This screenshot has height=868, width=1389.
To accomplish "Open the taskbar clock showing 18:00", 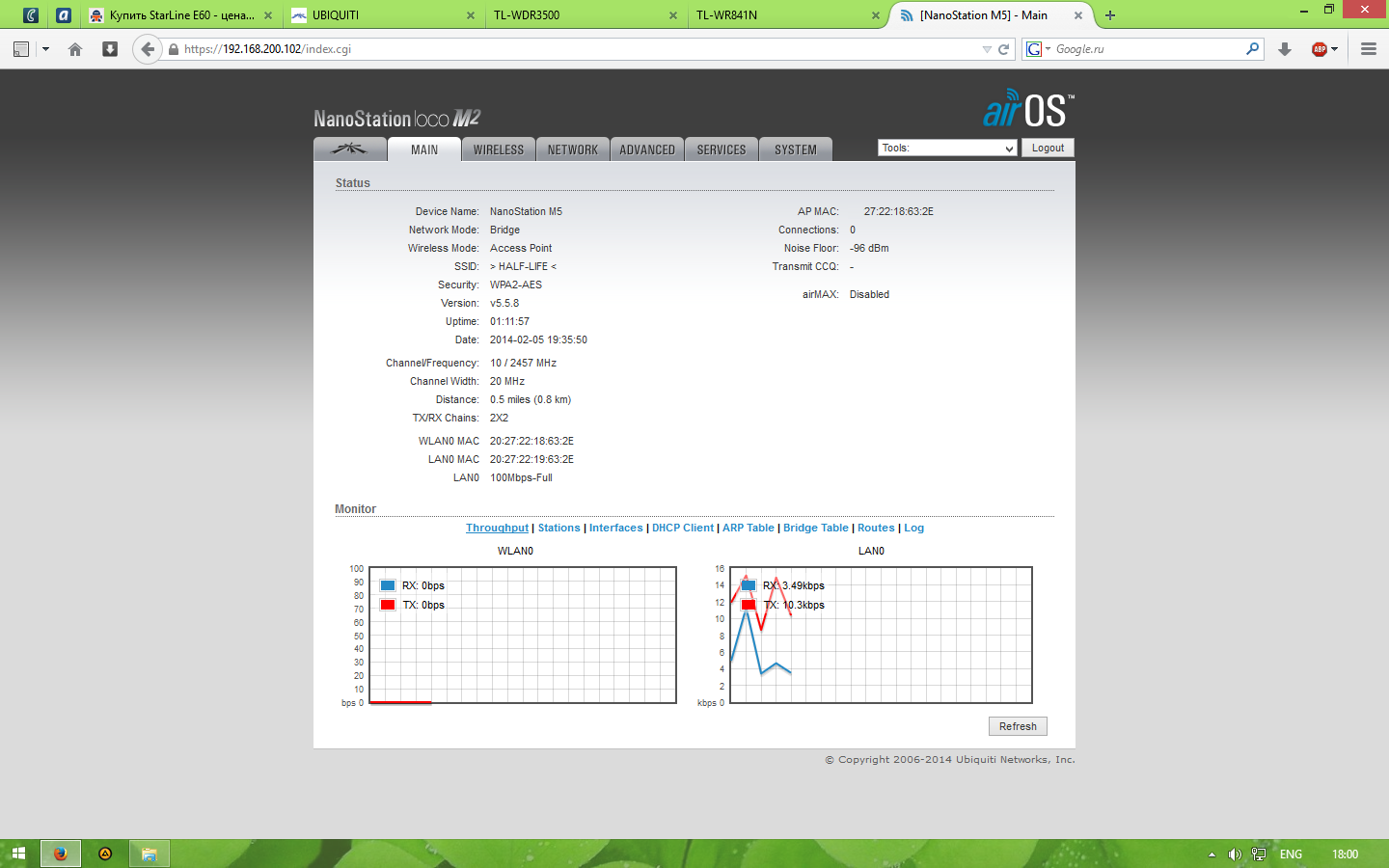I will (1345, 854).
